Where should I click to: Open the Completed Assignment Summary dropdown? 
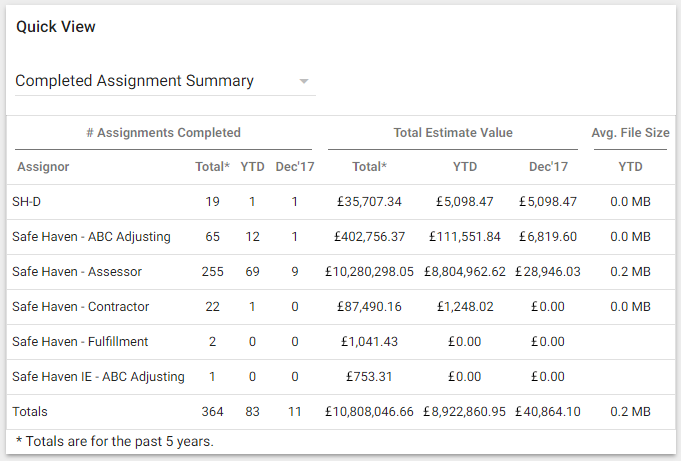(165, 81)
